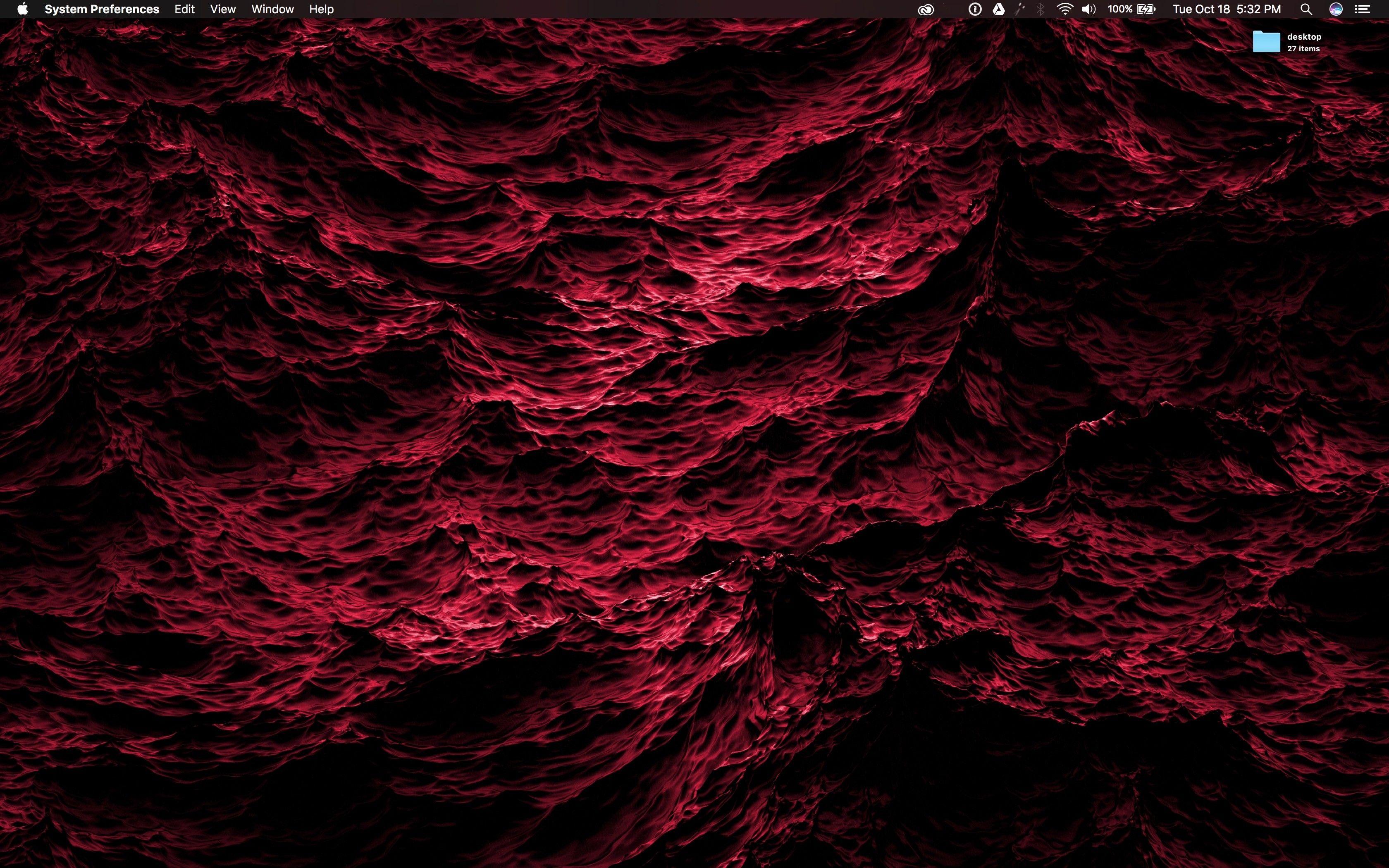
Task: Open the Apple menu
Action: click(23, 9)
